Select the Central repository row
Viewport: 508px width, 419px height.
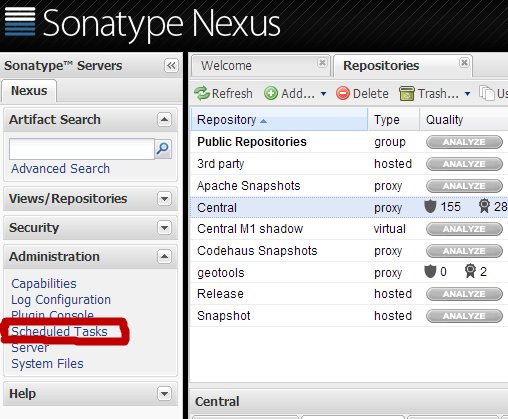tap(349, 207)
